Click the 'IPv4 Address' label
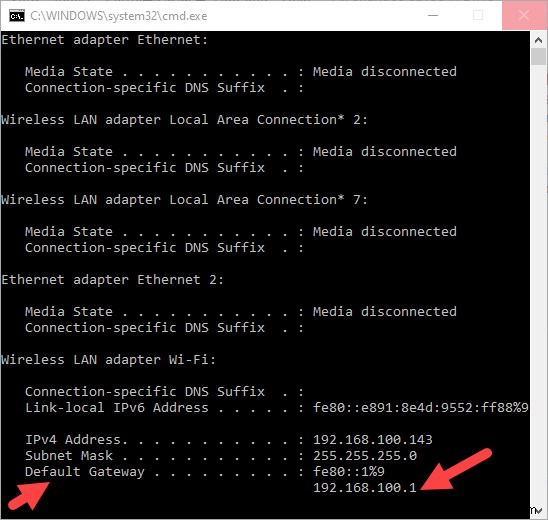This screenshot has width=548, height=520. [x=73, y=440]
